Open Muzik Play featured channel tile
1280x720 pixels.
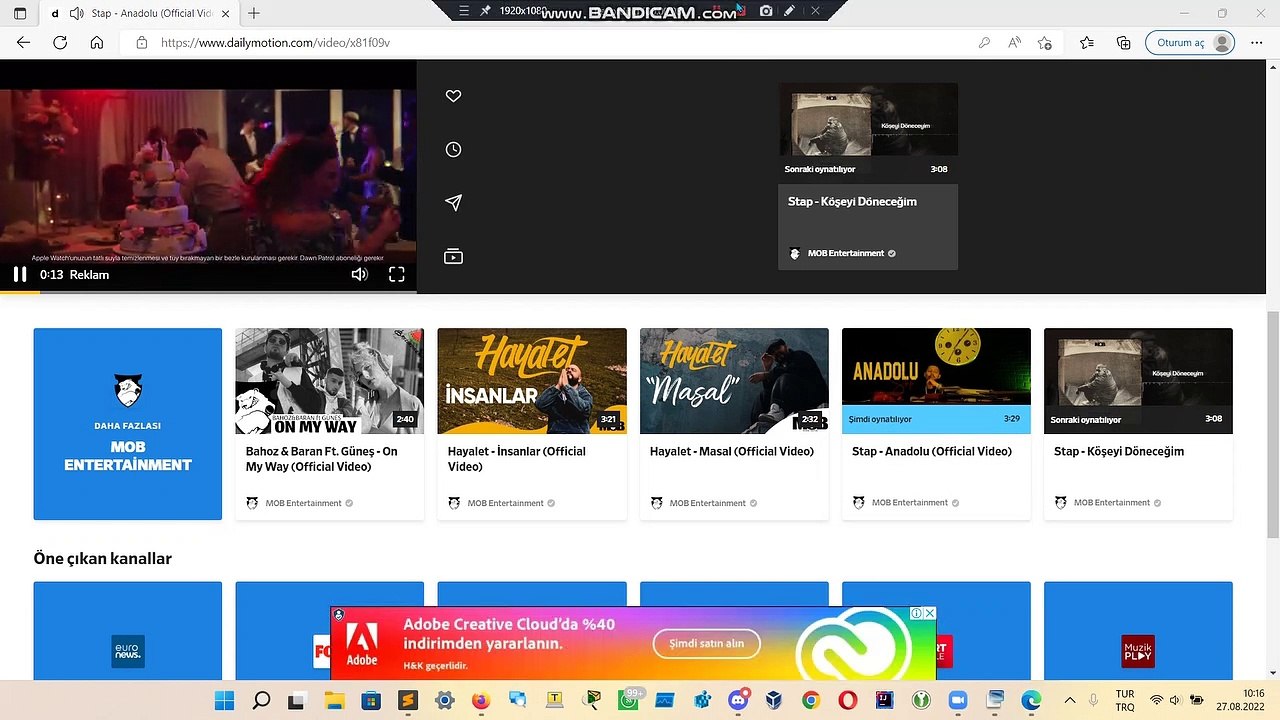(x=1138, y=631)
